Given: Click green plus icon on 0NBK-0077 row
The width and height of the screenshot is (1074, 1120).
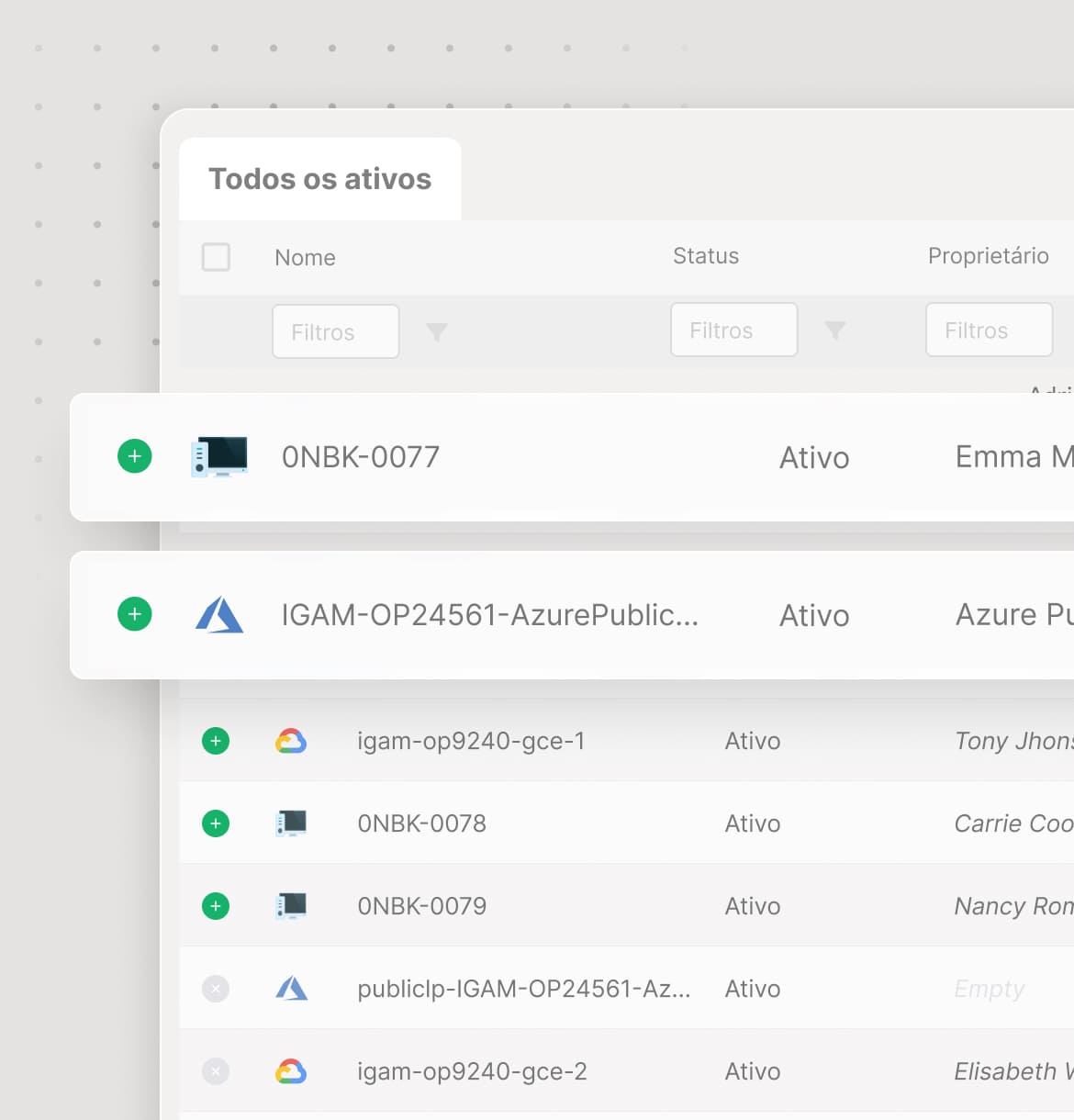Looking at the screenshot, I should [x=135, y=456].
